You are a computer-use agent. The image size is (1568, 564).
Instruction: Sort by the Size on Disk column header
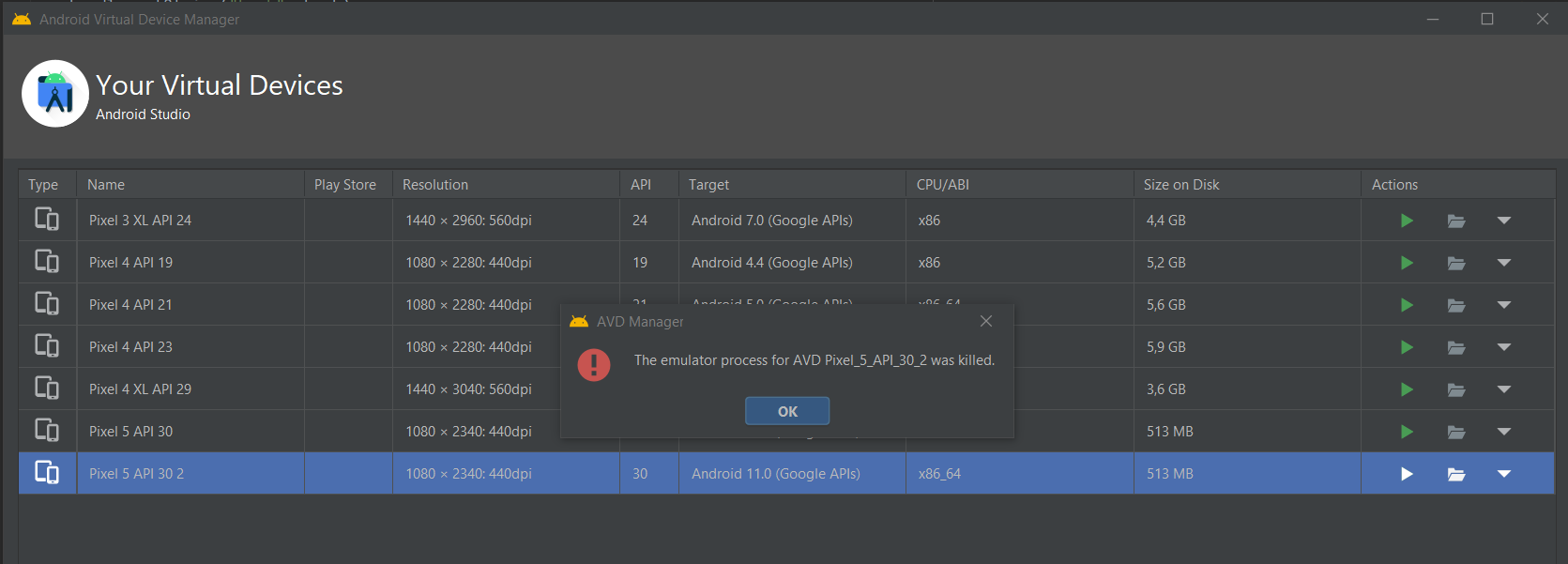(x=1247, y=185)
